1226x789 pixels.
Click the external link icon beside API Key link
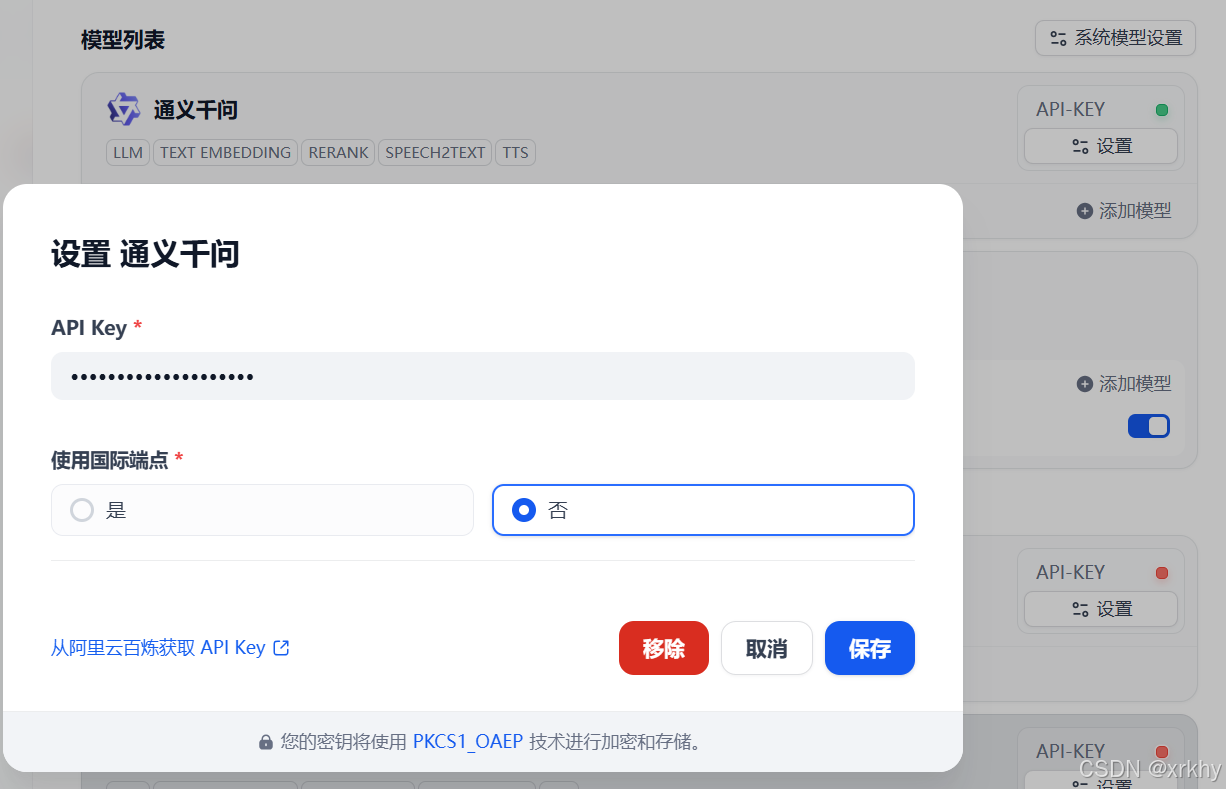click(x=281, y=647)
